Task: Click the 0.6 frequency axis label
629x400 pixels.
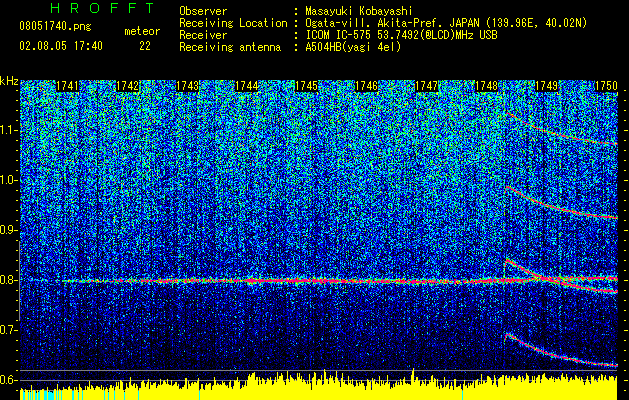Action: [x=9, y=380]
